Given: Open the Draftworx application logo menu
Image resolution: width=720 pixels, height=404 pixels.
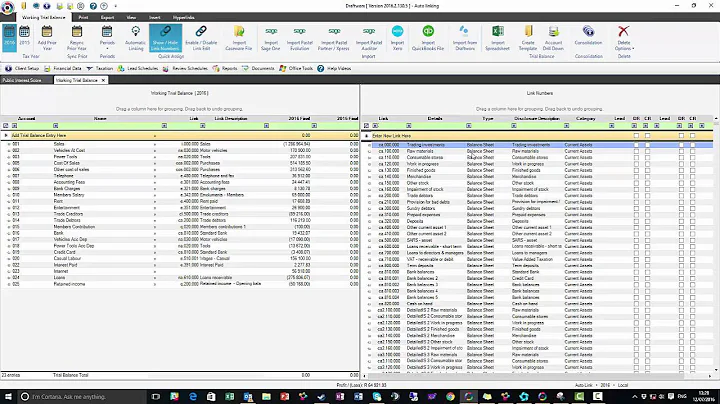Looking at the screenshot, I should click(x=7, y=7).
